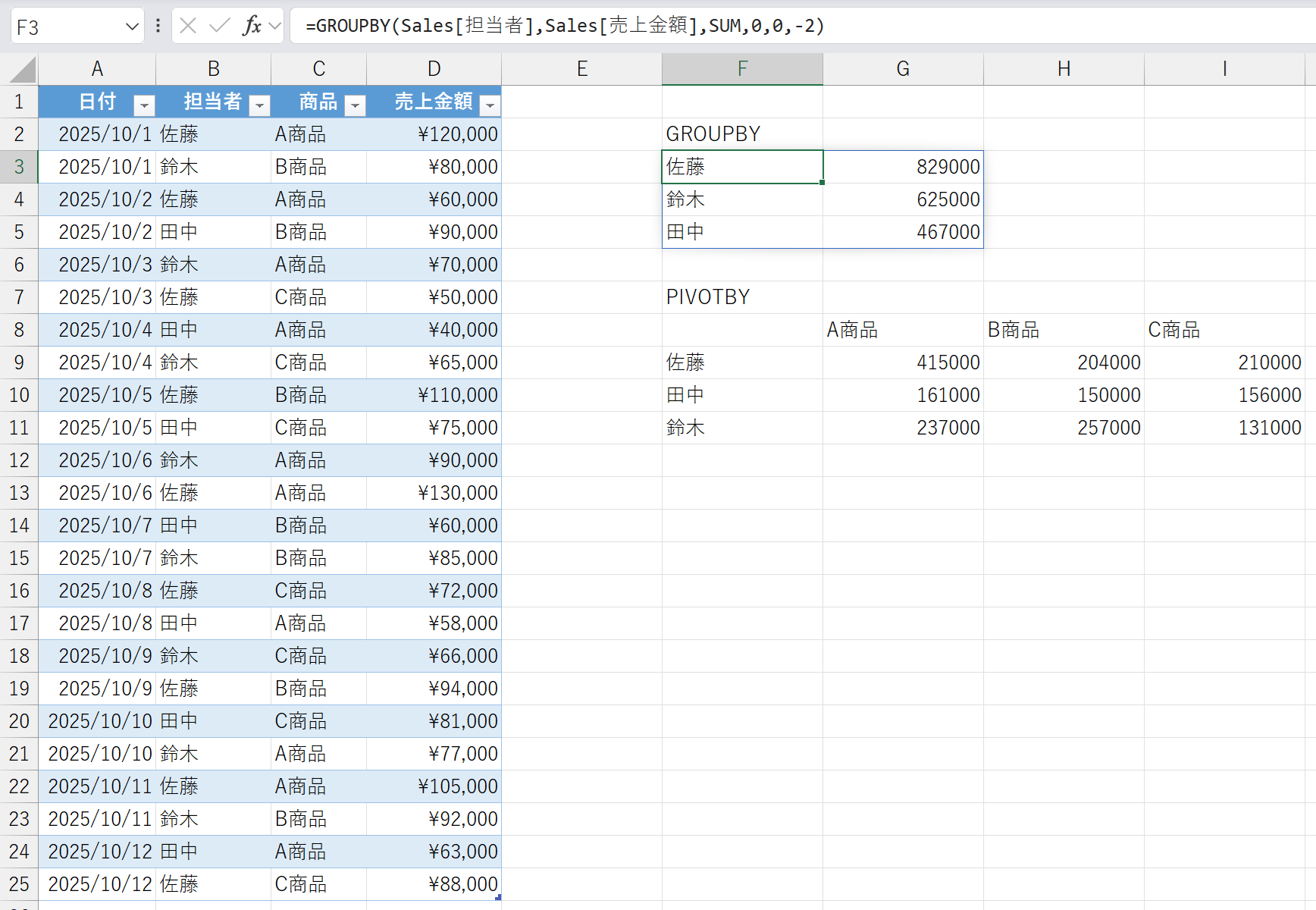1316x910 pixels.
Task: Select column D header
Action: coord(433,68)
